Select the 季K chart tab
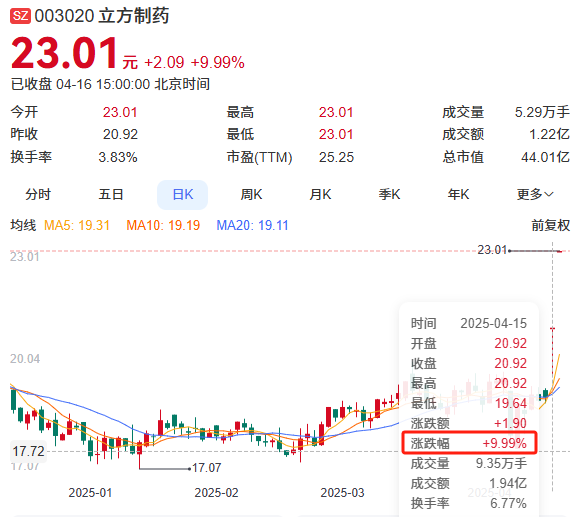Viewport: 575px width, 517px height. (x=389, y=194)
